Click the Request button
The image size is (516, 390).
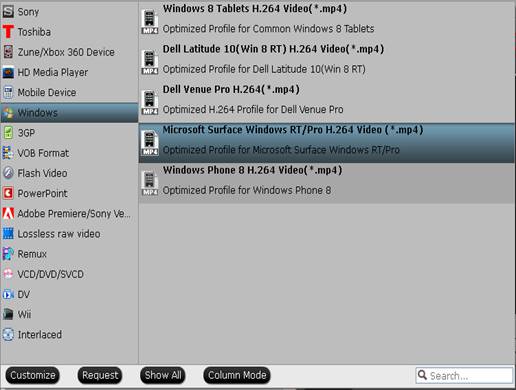[100, 375]
